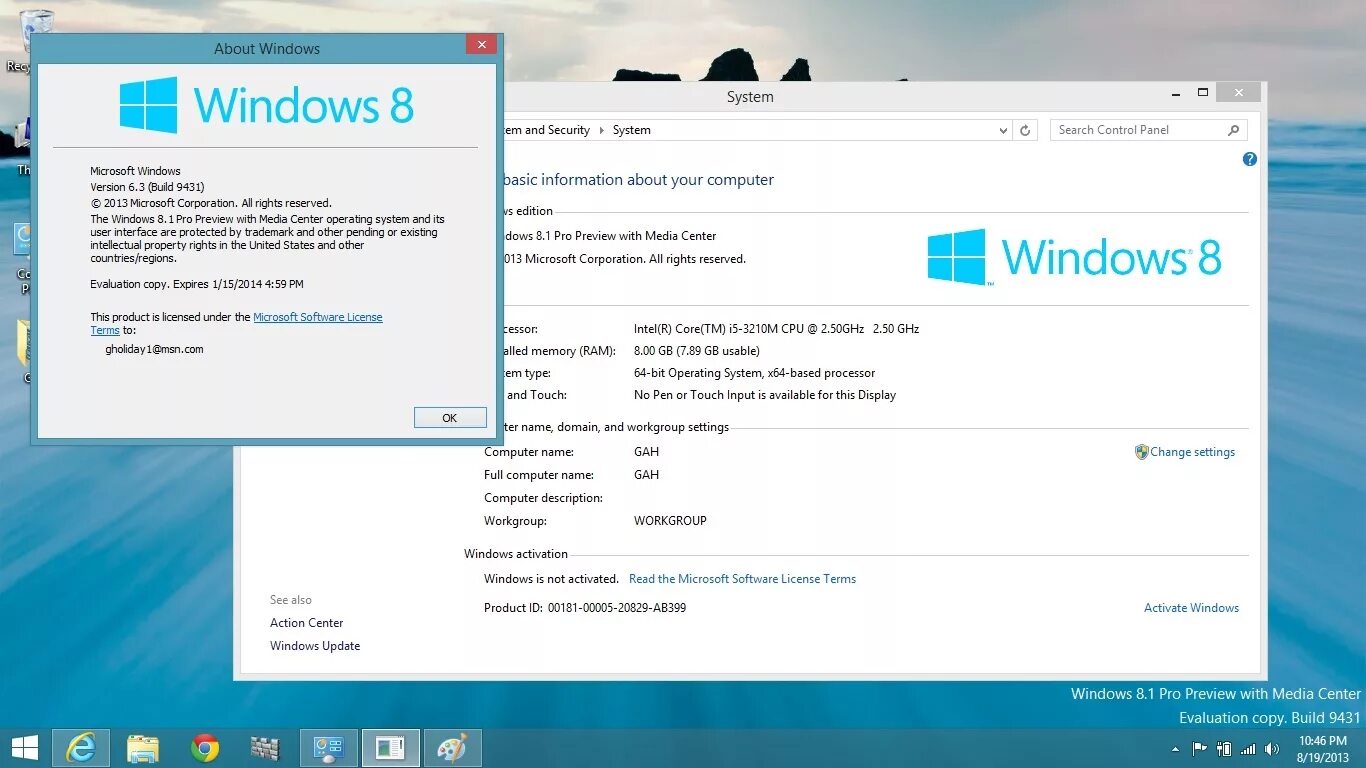
Task: Open System help question mark icon
Action: (x=1249, y=159)
